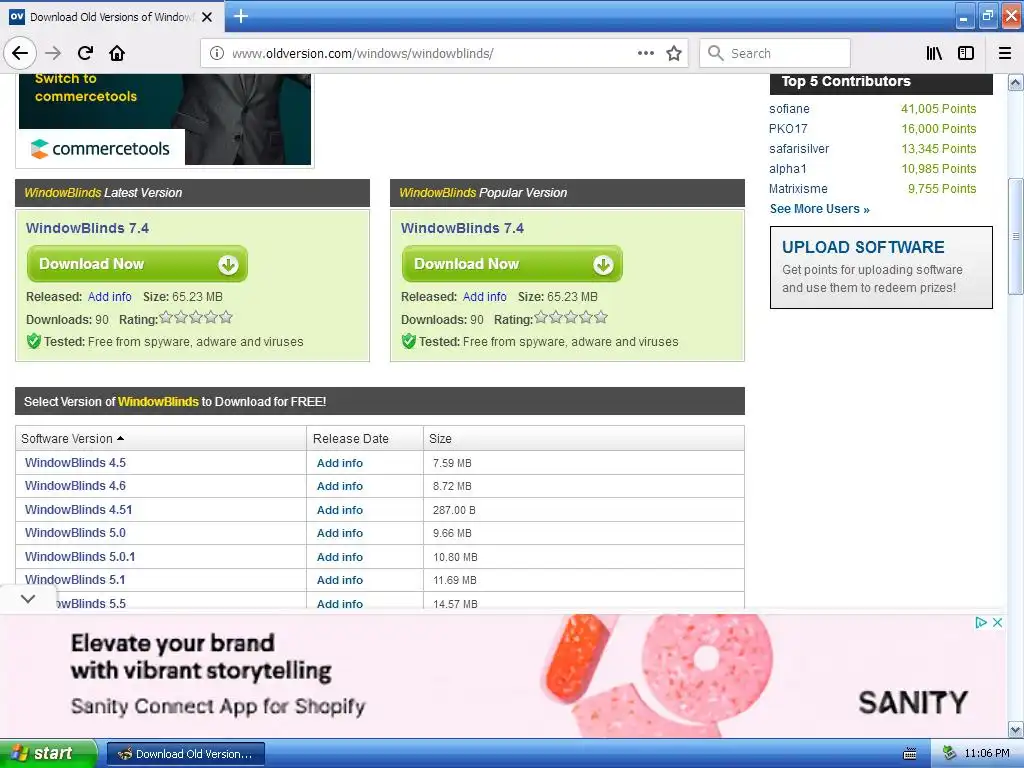1024x768 pixels.
Task: Open the Windows start button
Action: pos(48,753)
